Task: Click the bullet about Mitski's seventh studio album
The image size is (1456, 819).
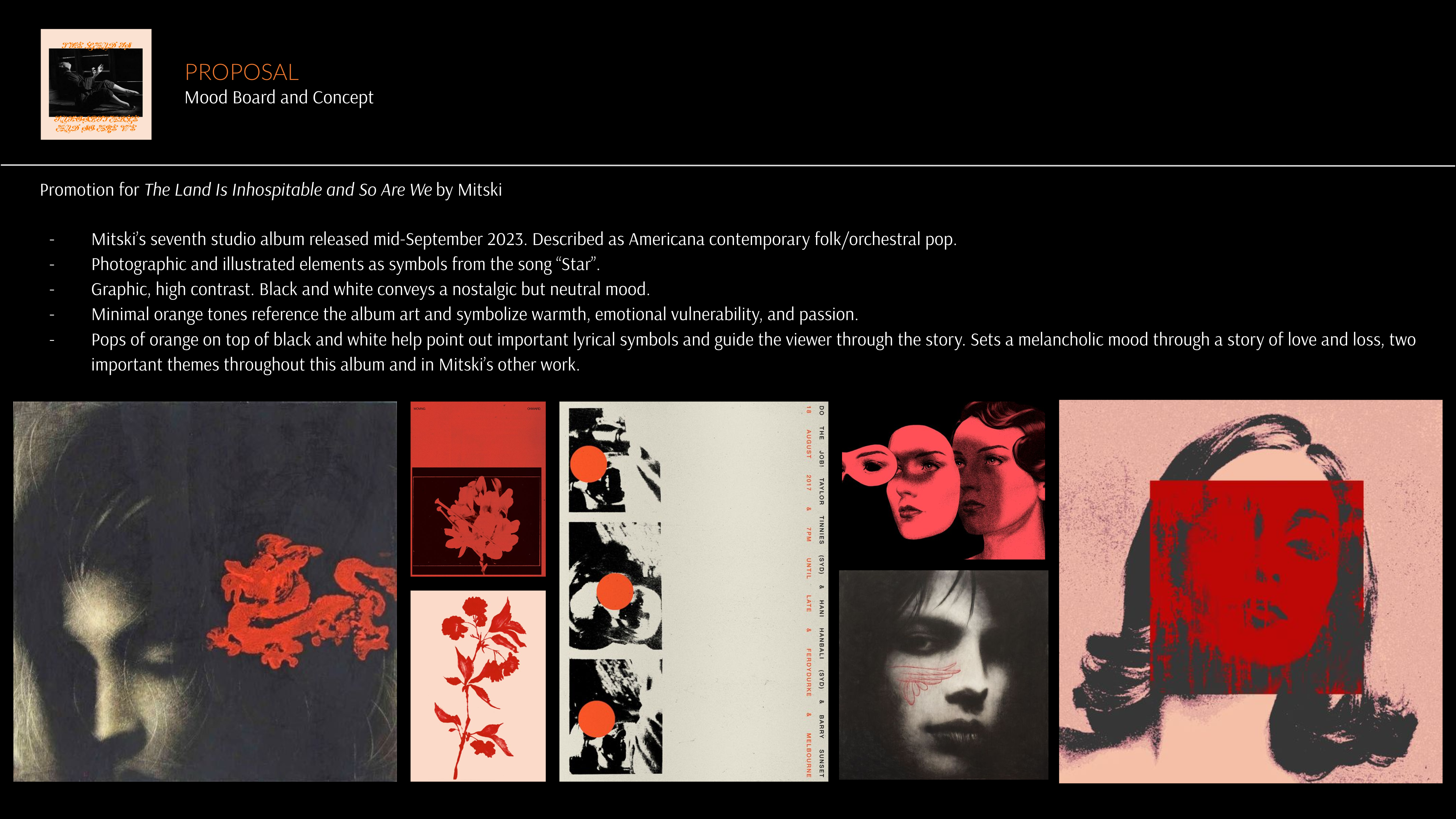Action: click(x=524, y=240)
